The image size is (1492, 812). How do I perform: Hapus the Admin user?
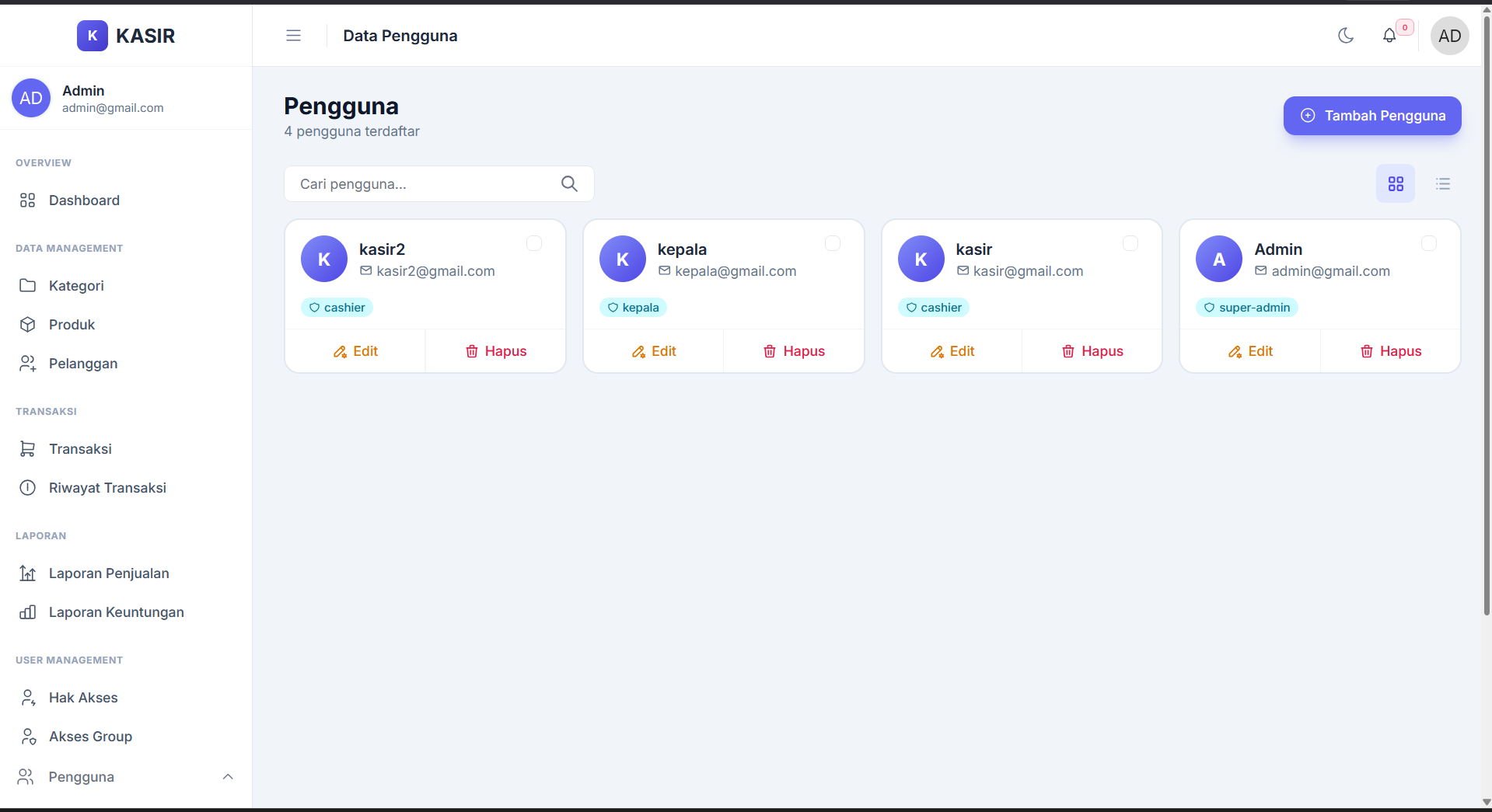pyautogui.click(x=1391, y=351)
